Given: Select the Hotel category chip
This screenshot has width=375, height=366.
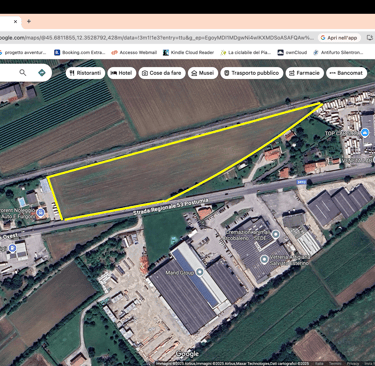Looking at the screenshot, I should 122,73.
